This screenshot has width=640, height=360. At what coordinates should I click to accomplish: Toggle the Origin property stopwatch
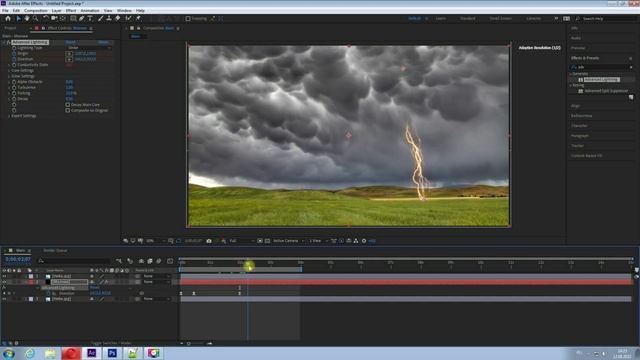click(14, 53)
